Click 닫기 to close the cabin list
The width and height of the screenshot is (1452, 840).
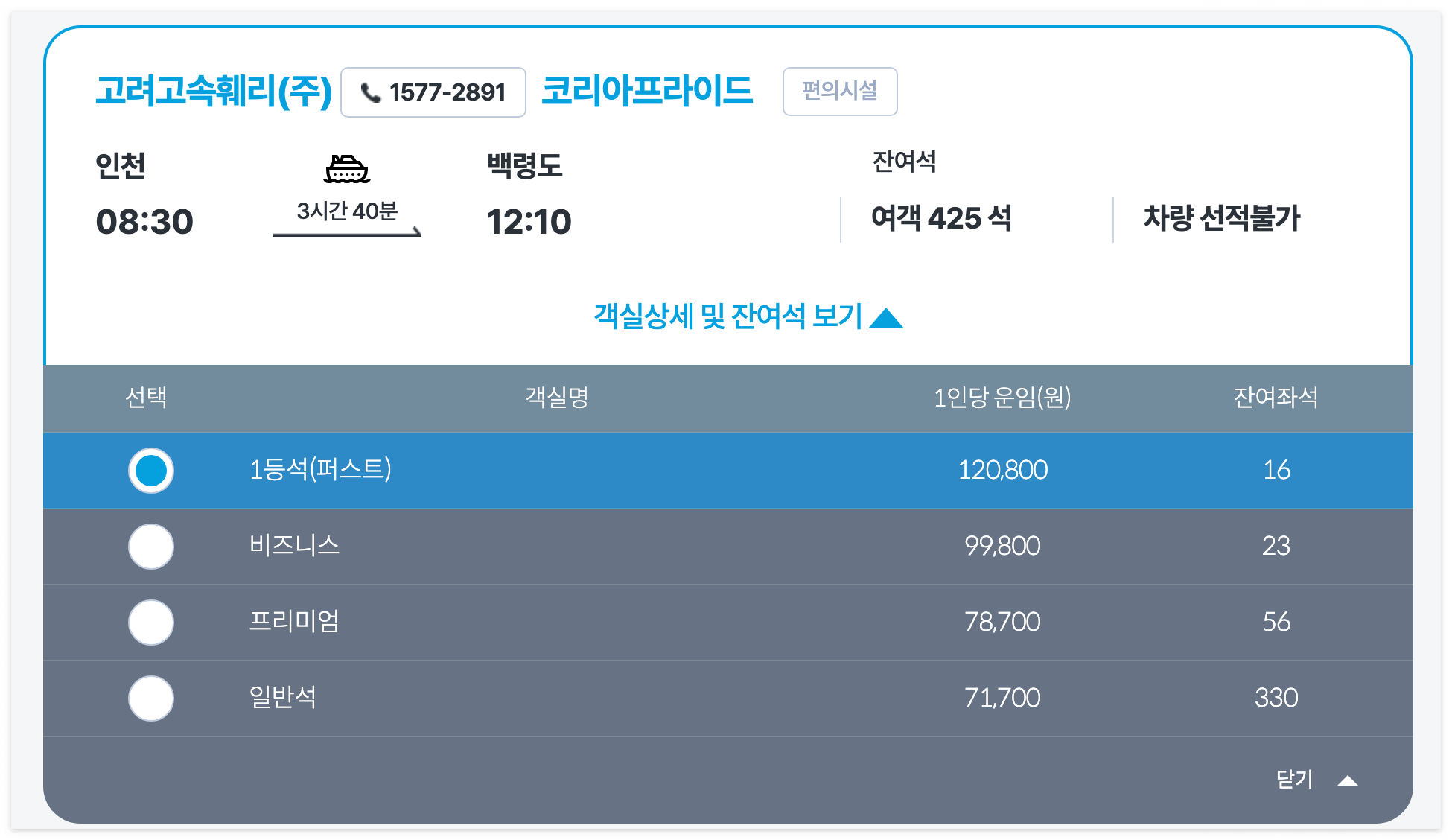coord(1295,780)
